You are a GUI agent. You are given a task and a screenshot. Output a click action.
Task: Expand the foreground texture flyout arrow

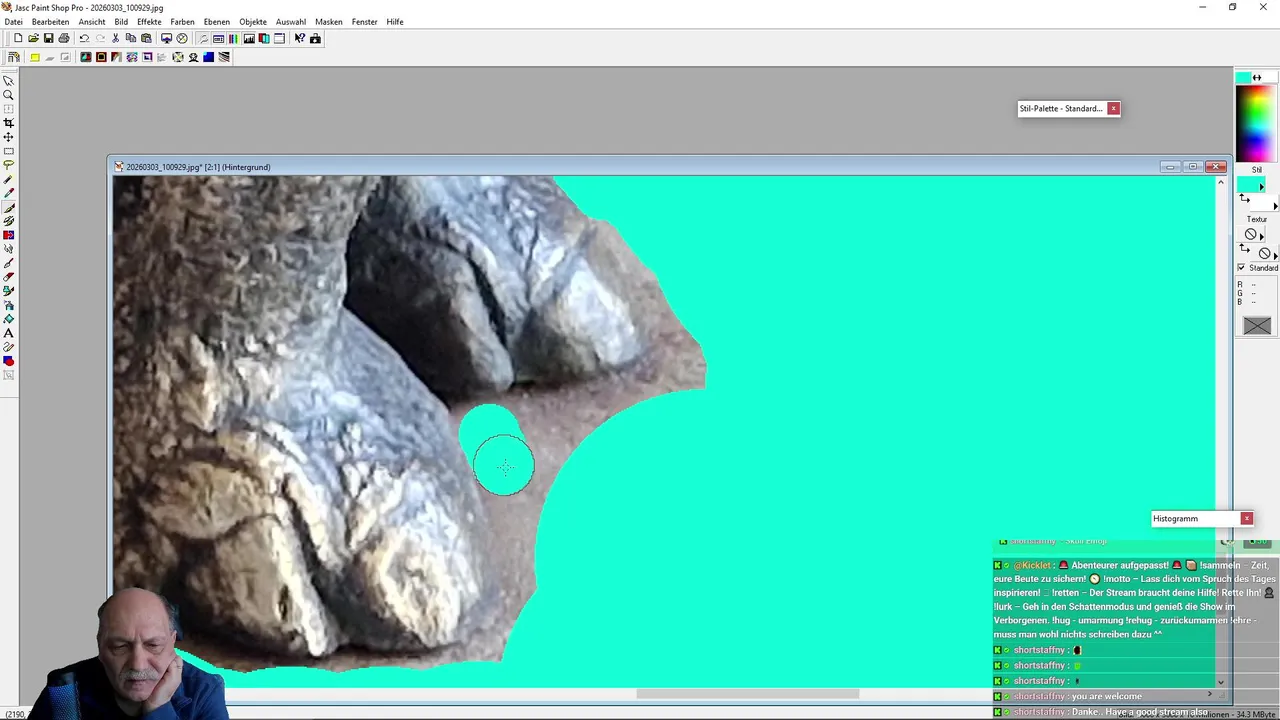tap(1262, 236)
